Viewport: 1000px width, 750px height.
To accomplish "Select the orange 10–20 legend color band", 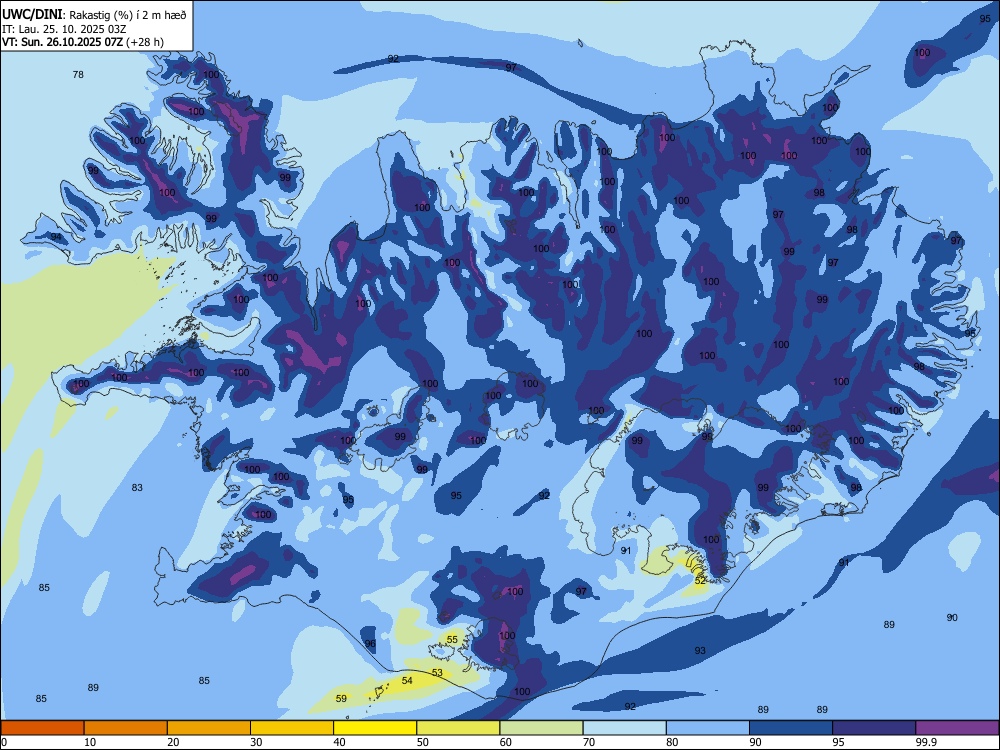I will [x=126, y=728].
